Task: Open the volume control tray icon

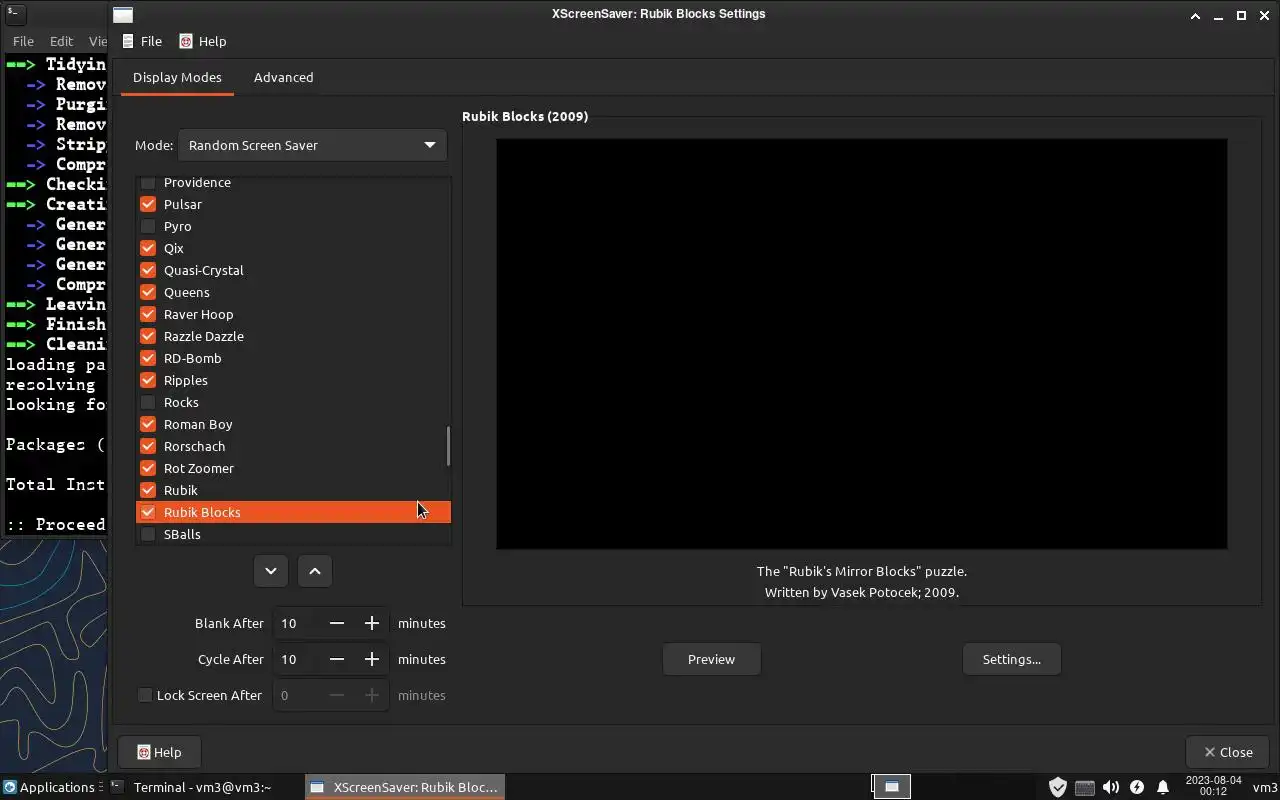Action: (x=1110, y=787)
